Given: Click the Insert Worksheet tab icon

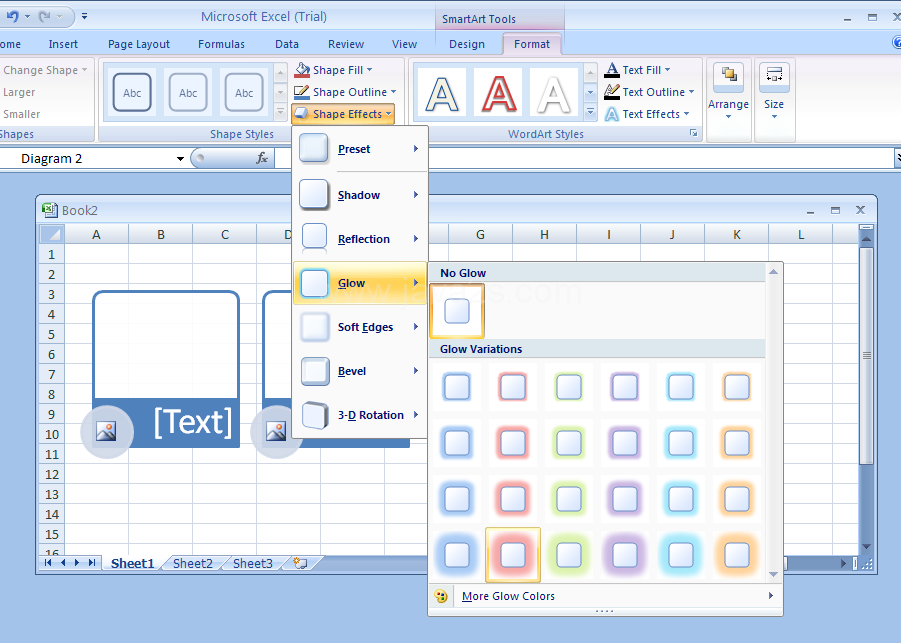Looking at the screenshot, I should [300, 563].
